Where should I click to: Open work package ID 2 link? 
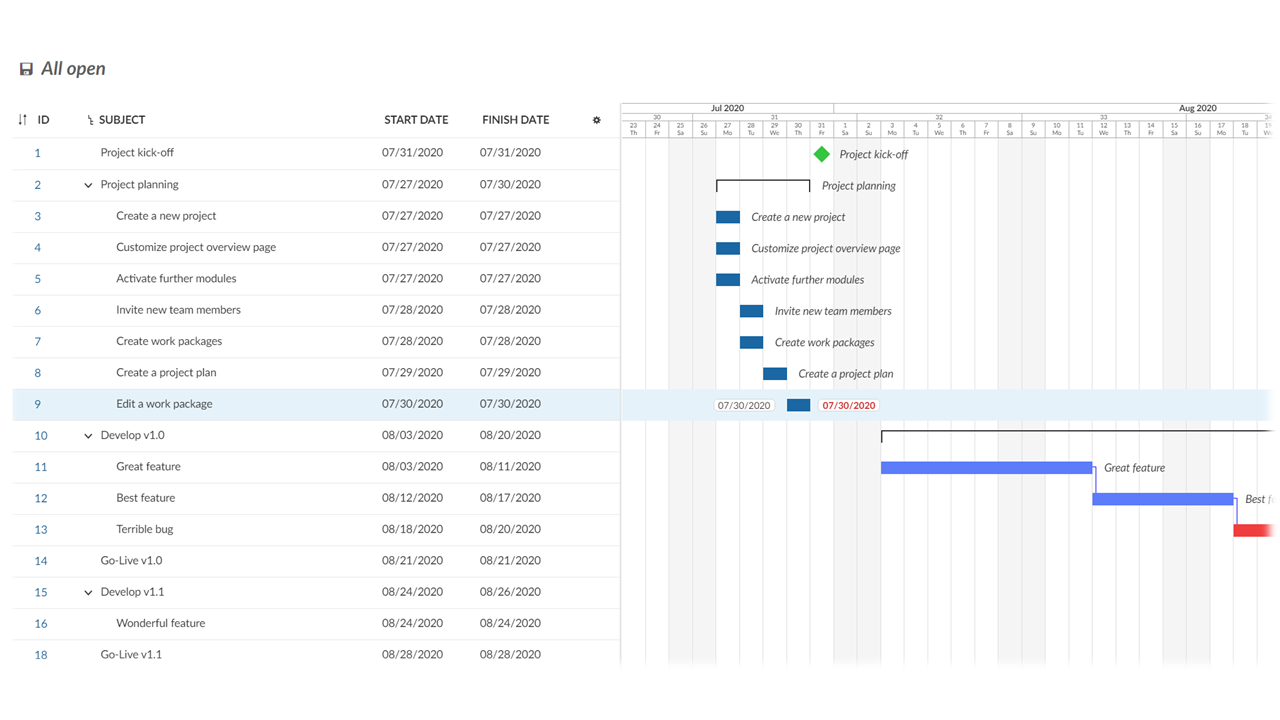click(38, 185)
